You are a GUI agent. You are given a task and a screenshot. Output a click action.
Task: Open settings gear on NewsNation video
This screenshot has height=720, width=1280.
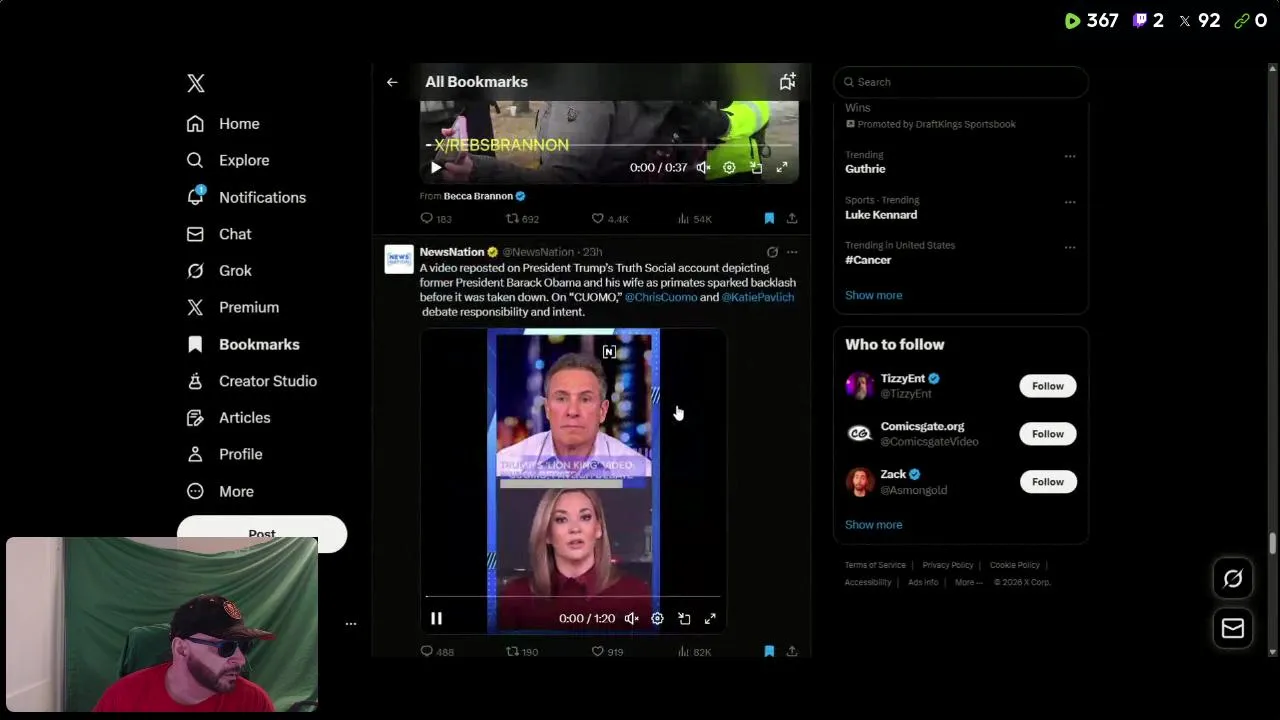click(657, 619)
